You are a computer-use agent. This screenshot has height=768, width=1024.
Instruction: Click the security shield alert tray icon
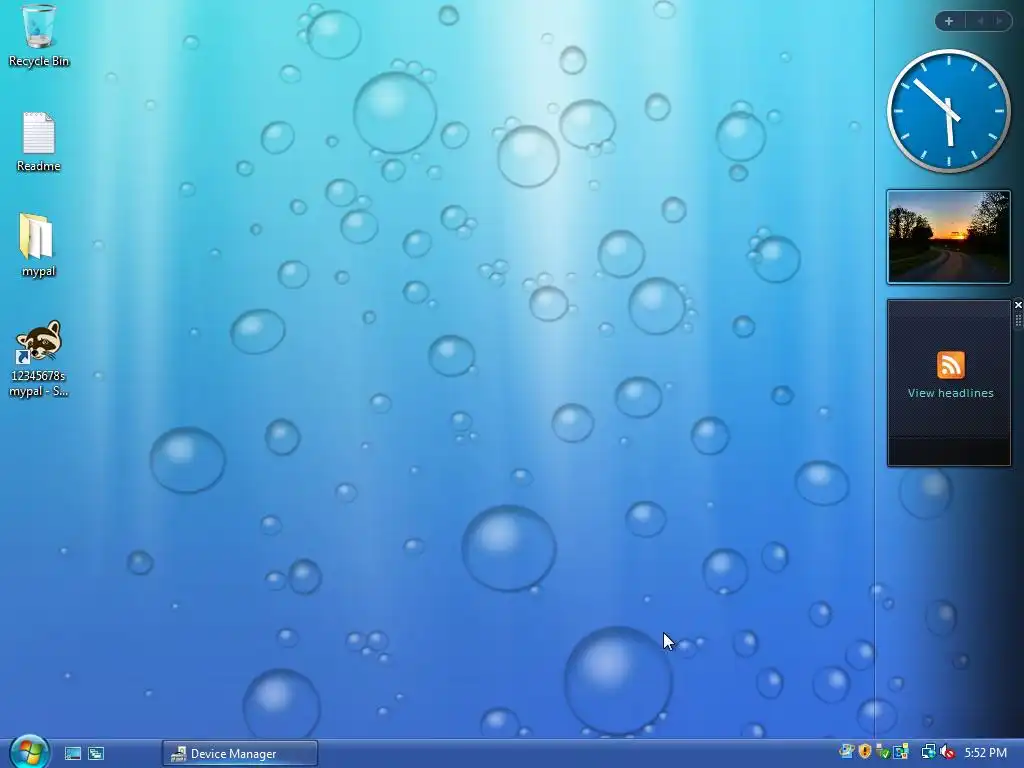coord(865,752)
